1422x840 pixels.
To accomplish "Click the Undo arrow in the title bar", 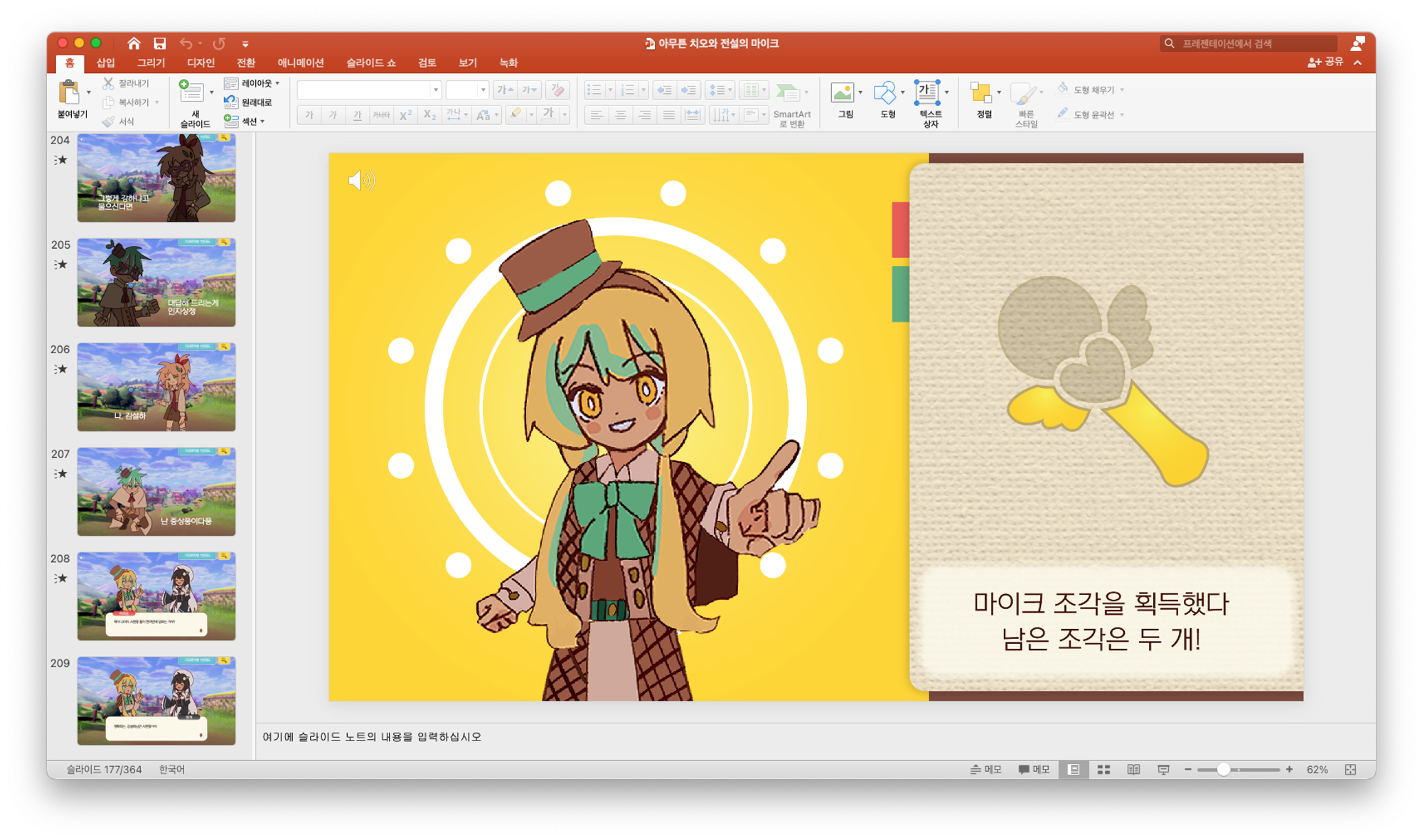I will pos(186,43).
